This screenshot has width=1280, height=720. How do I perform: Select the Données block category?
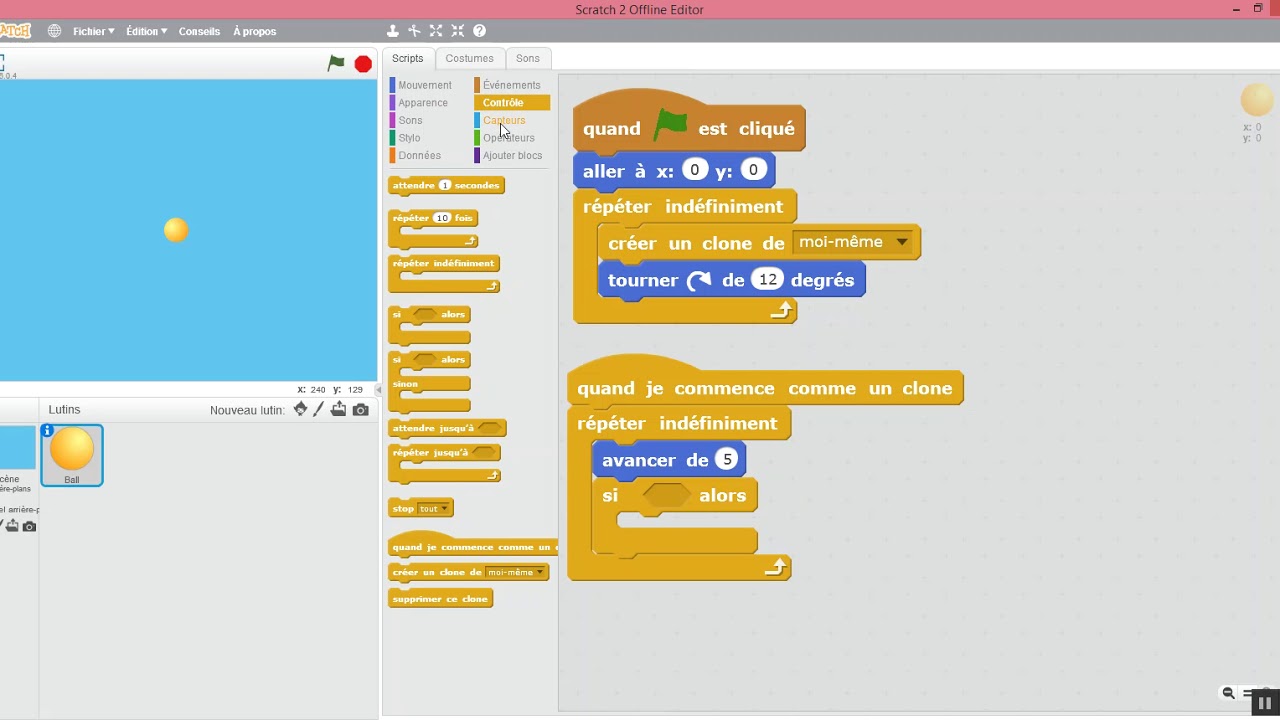(x=419, y=155)
